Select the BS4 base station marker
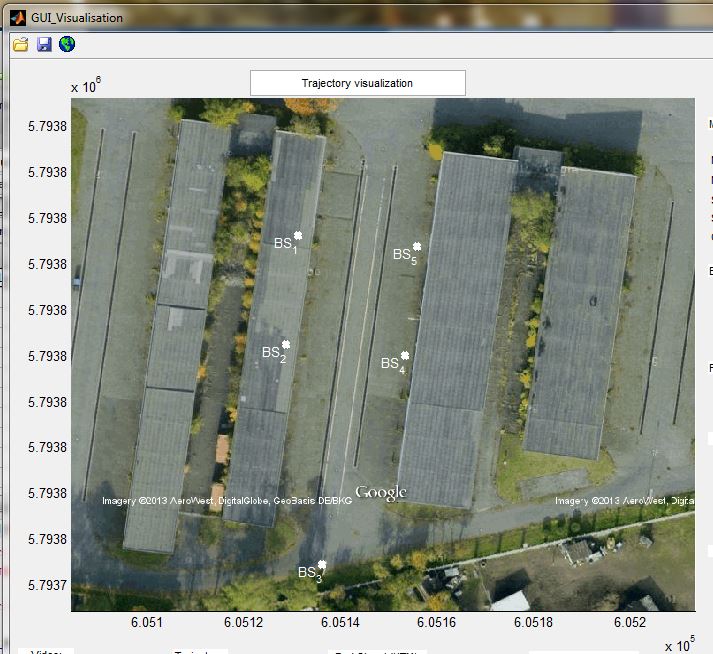This screenshot has width=713, height=654. click(x=405, y=355)
